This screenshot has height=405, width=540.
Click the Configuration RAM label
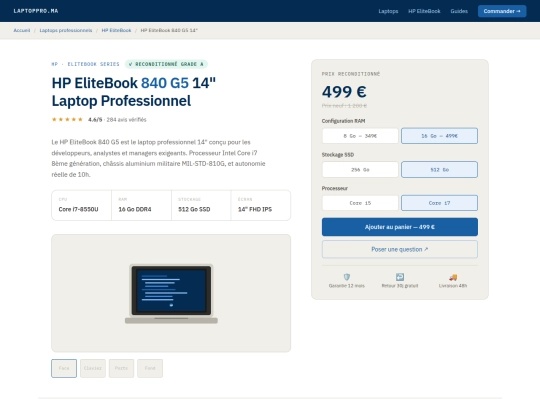[343, 121]
